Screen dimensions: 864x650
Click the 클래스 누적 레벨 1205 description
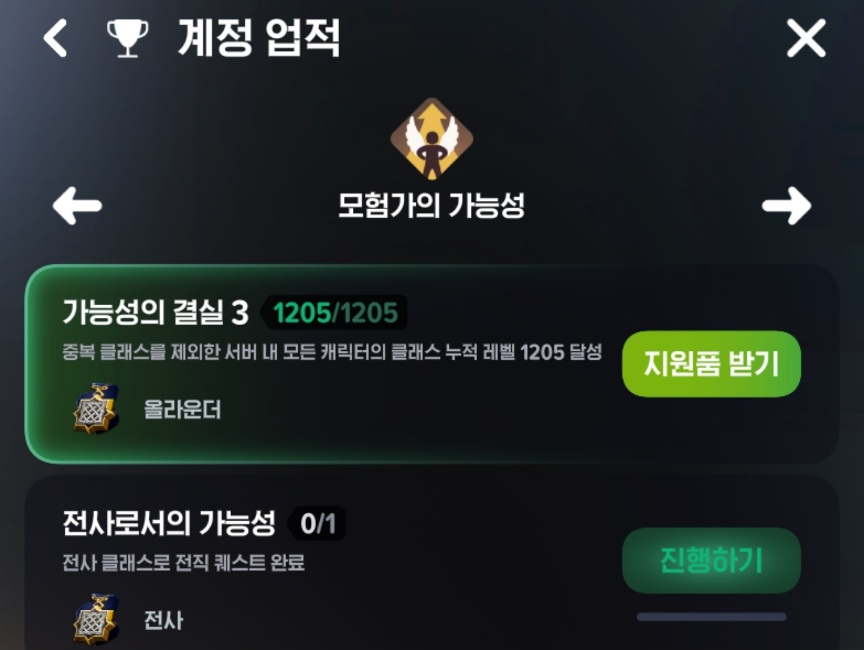point(332,352)
